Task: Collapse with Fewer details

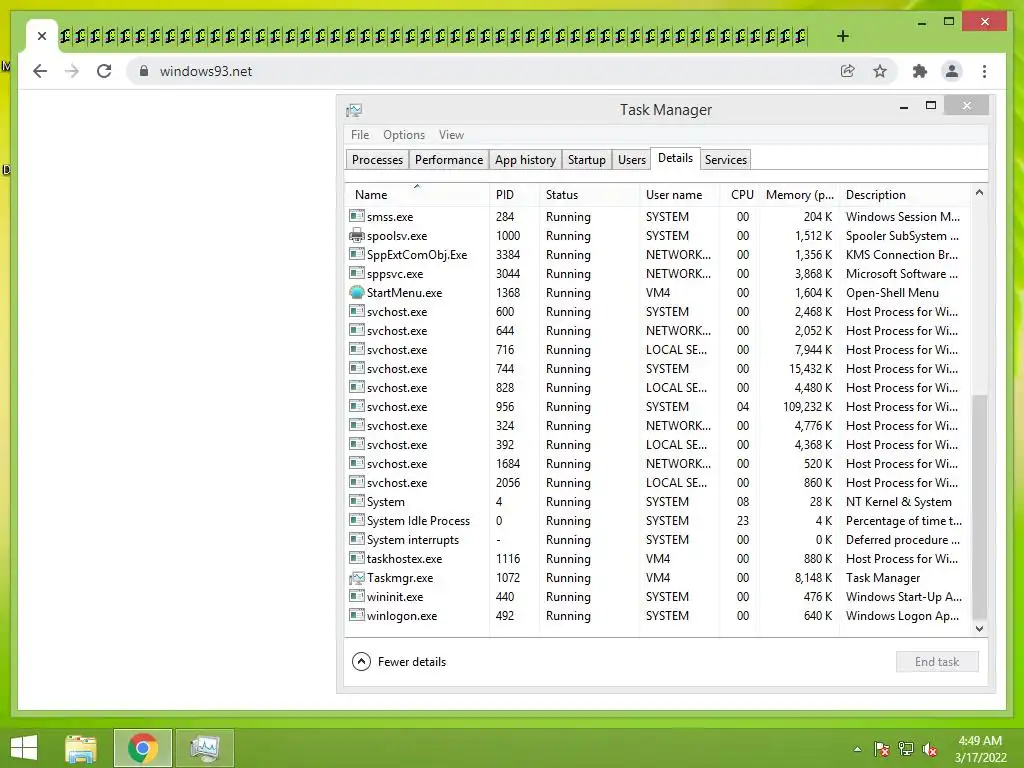Action: click(x=399, y=662)
